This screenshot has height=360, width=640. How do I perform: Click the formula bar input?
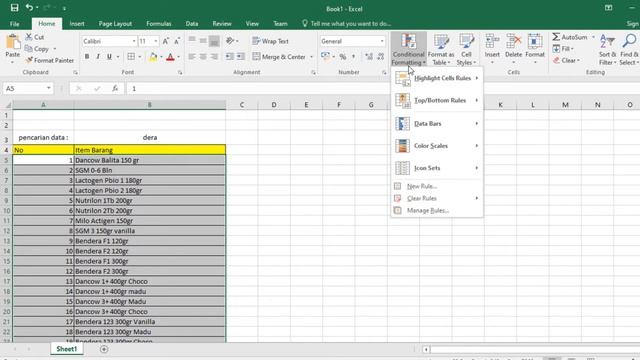coord(382,88)
